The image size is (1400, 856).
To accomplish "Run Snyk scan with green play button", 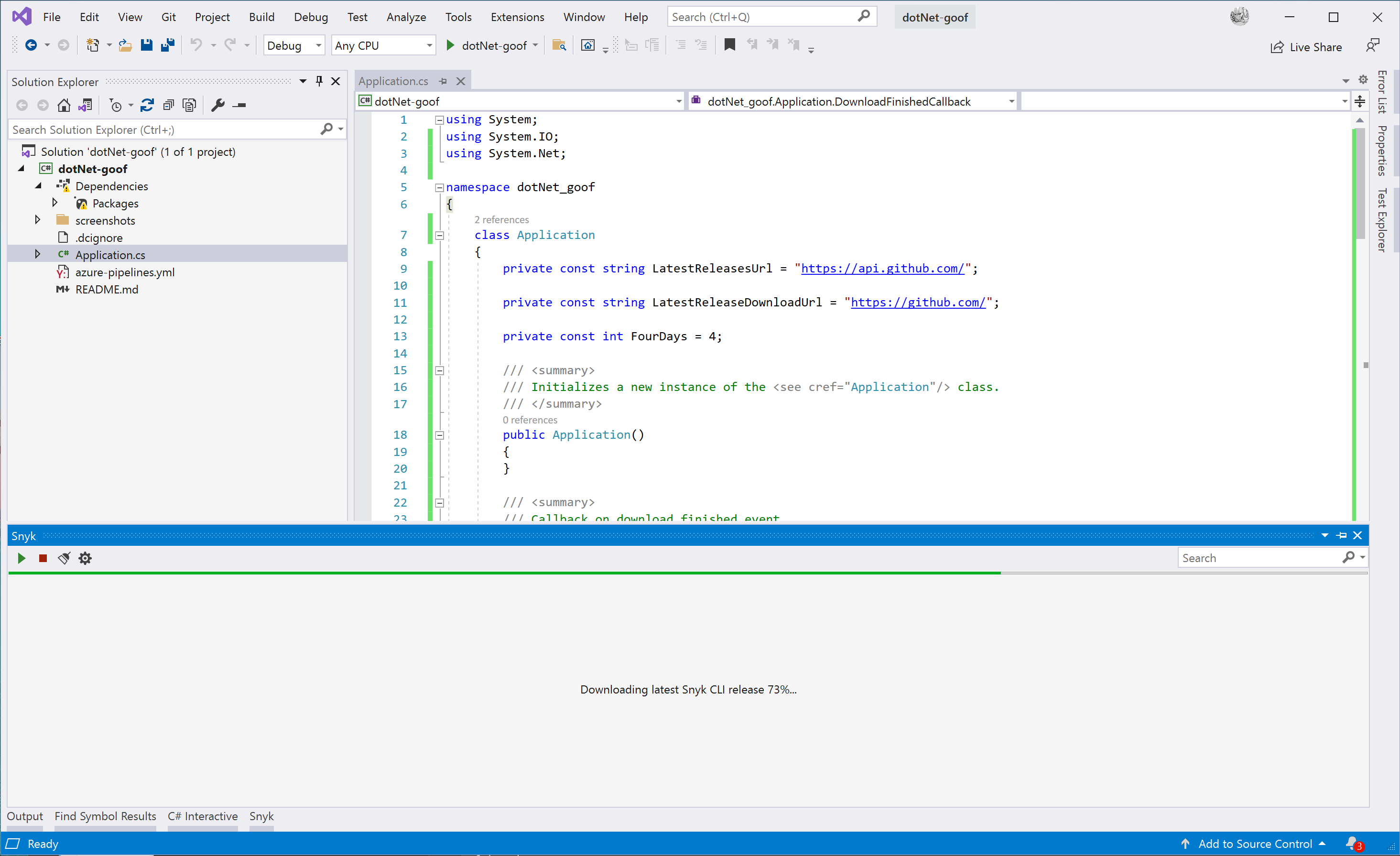I will [x=22, y=558].
